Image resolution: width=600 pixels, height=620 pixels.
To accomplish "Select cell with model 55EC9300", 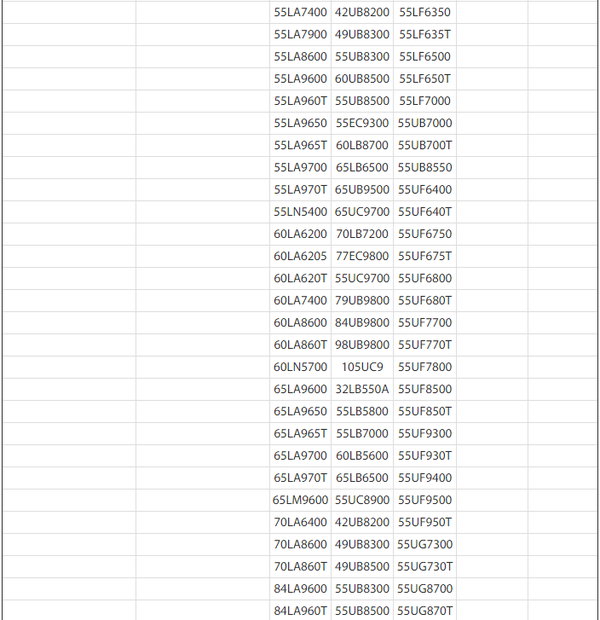I will click(362, 123).
